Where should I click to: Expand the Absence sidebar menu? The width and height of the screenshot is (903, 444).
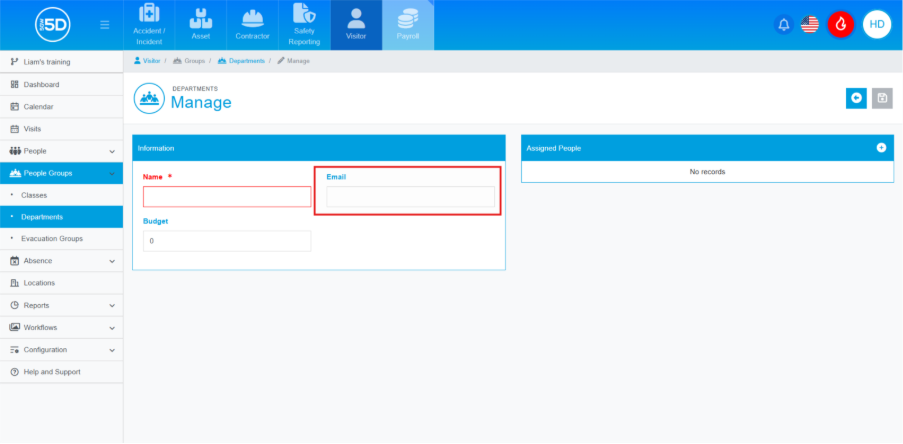pos(61,261)
